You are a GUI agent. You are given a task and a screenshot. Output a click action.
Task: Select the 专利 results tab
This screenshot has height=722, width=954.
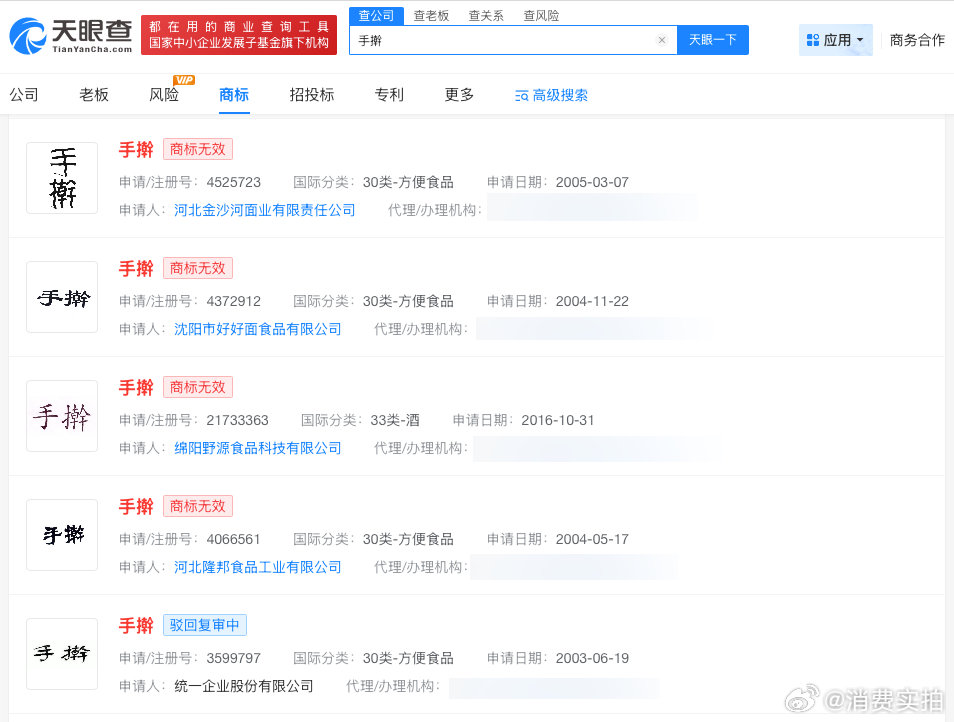click(389, 95)
